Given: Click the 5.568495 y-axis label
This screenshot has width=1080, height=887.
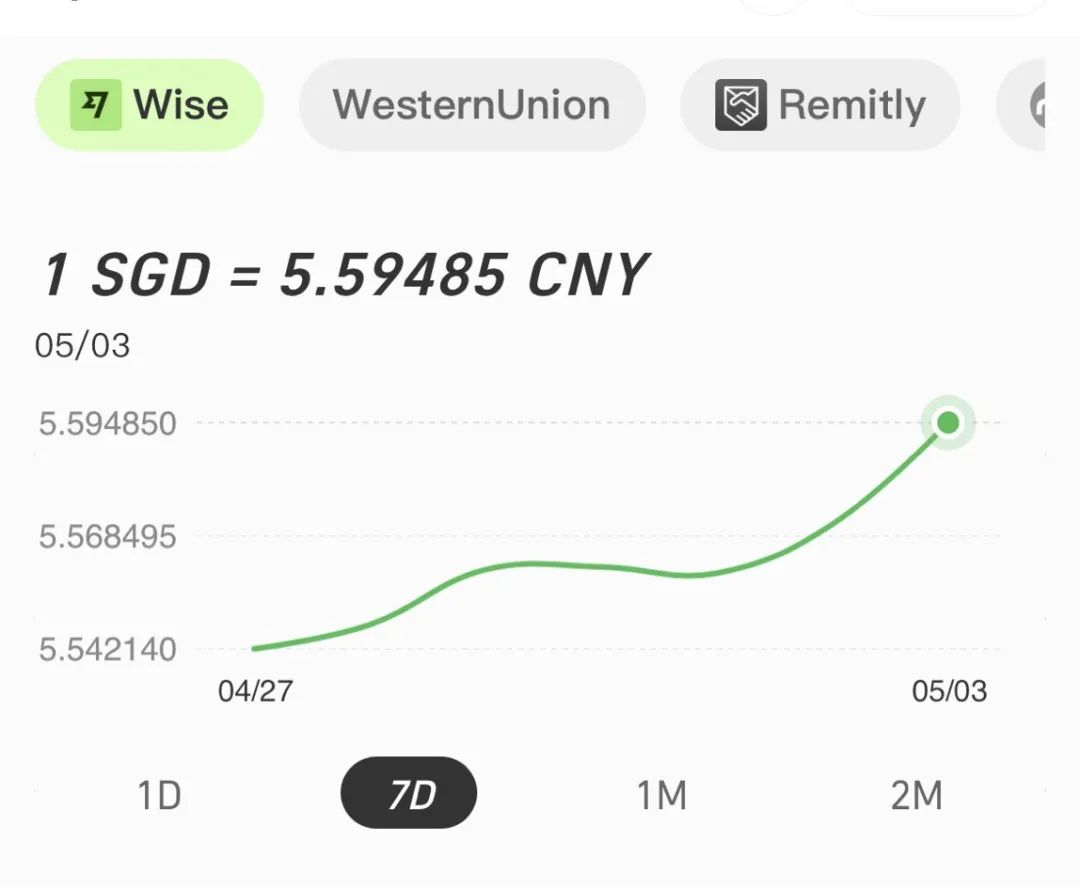Looking at the screenshot, I should 107,537.
